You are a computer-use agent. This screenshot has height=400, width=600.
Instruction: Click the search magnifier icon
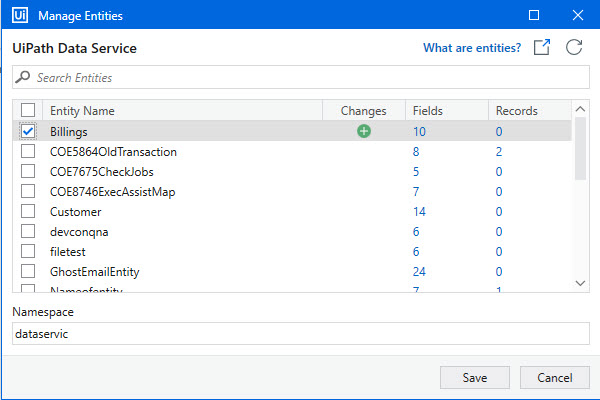24,77
